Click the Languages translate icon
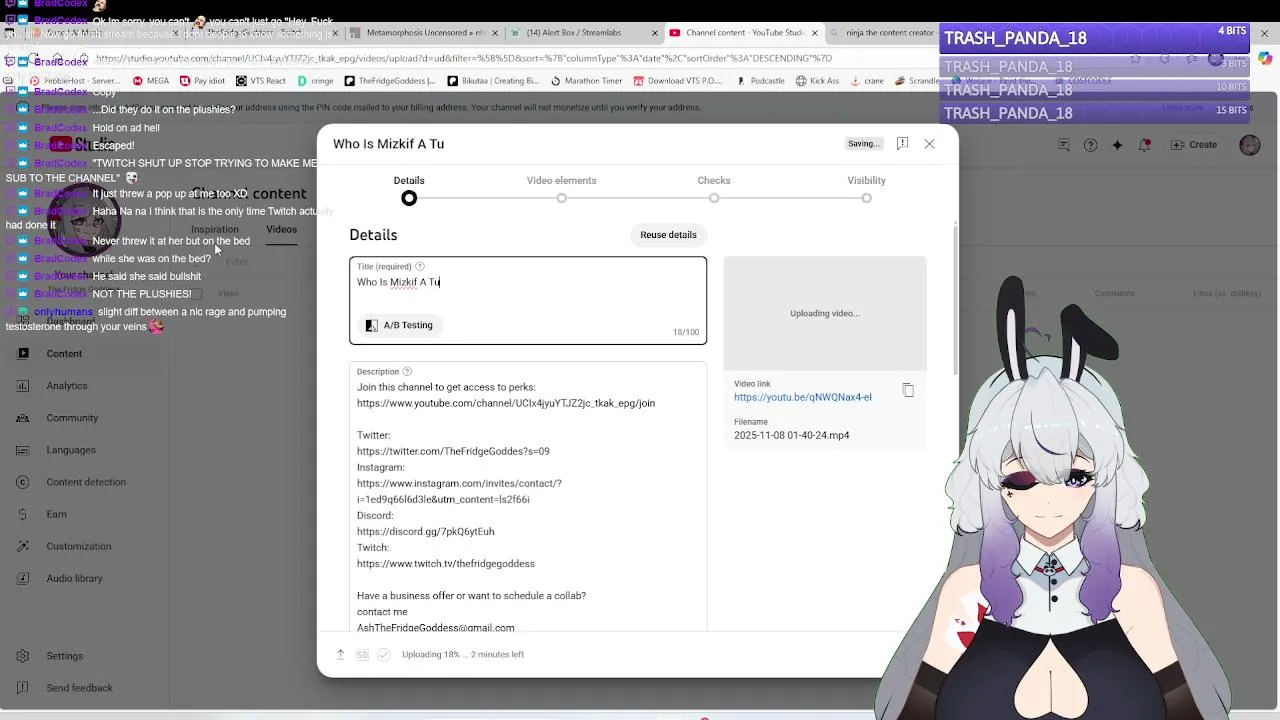The height and width of the screenshot is (720, 1280). pyautogui.click(x=23, y=450)
